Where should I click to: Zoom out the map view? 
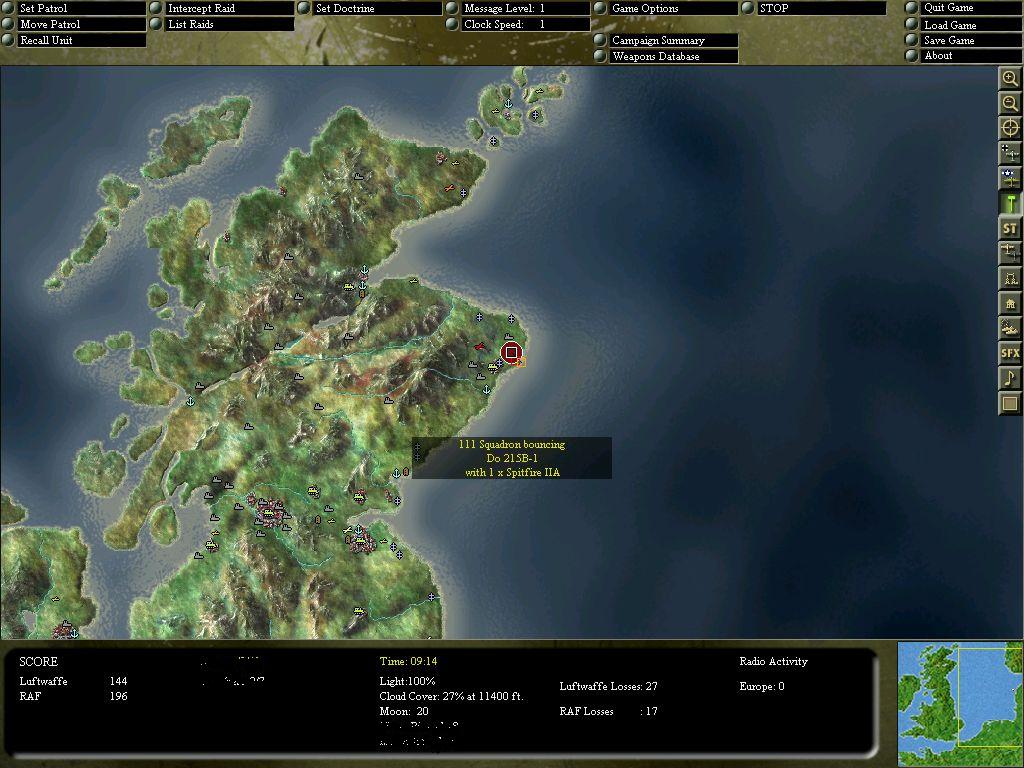pyautogui.click(x=1010, y=103)
